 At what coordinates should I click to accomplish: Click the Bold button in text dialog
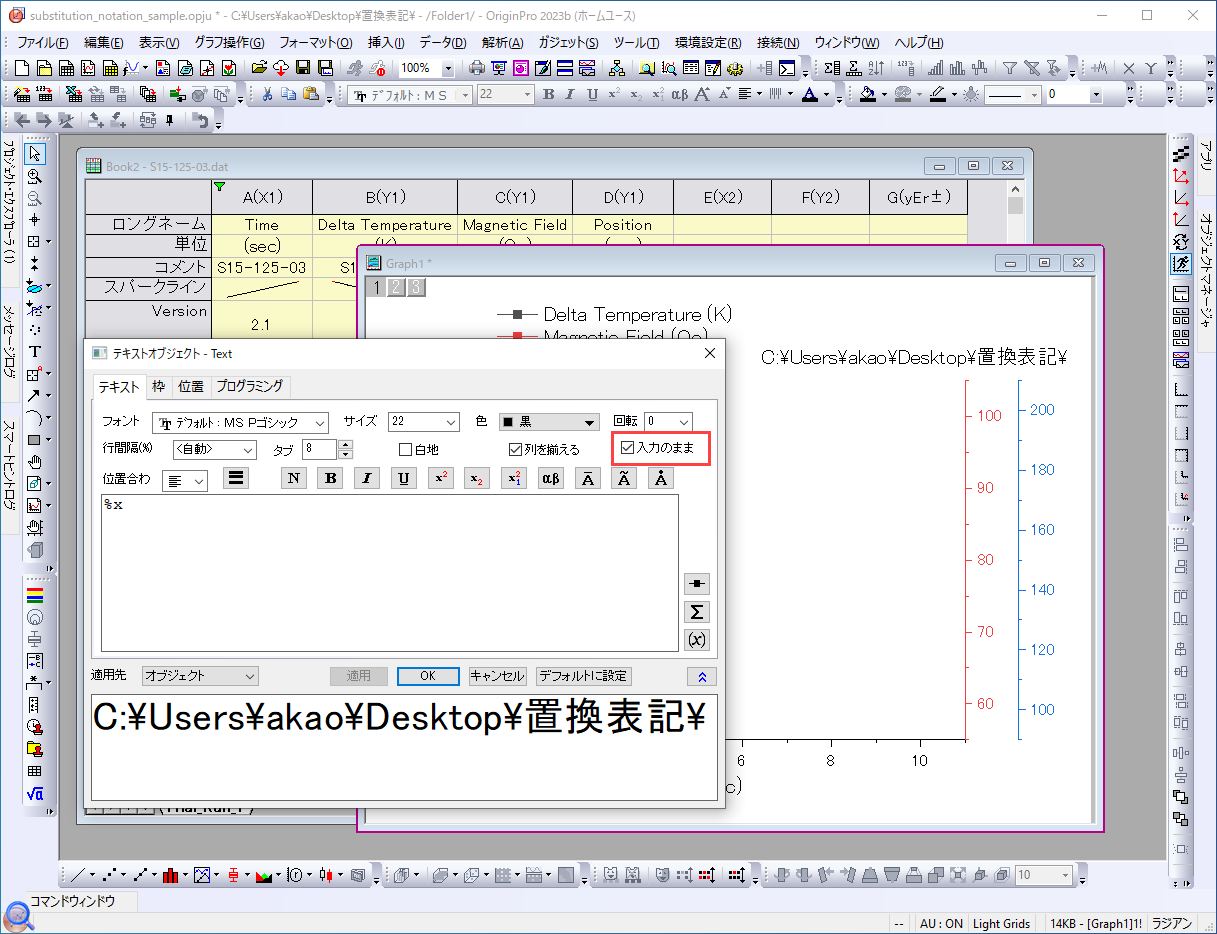coord(330,478)
